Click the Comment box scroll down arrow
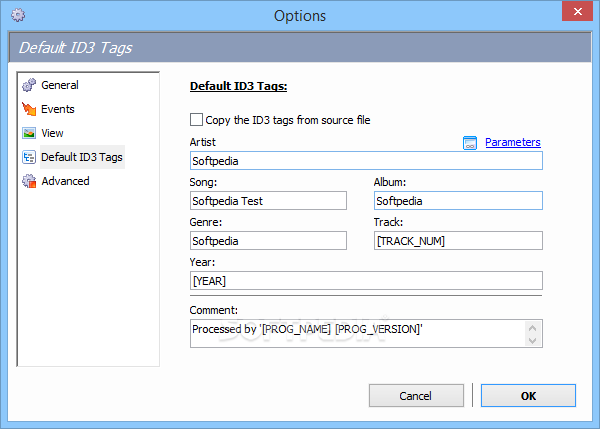600x429 pixels. [x=532, y=340]
